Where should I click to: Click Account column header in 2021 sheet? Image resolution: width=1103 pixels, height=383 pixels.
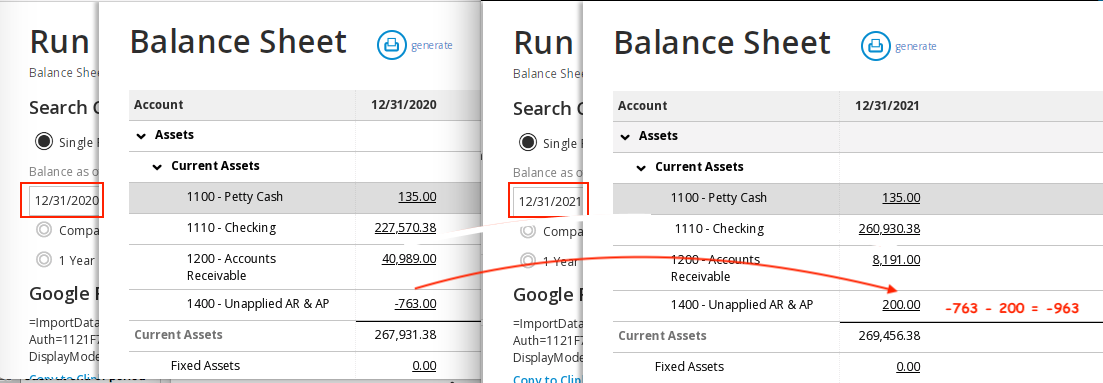pyautogui.click(x=642, y=106)
